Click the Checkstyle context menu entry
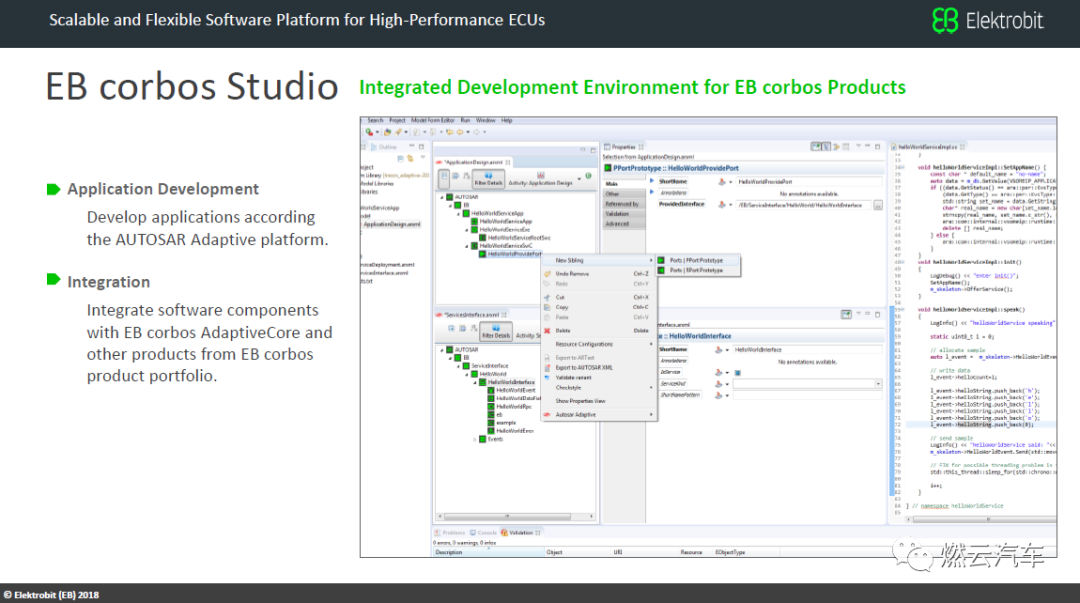1080x603 pixels. tap(599, 388)
